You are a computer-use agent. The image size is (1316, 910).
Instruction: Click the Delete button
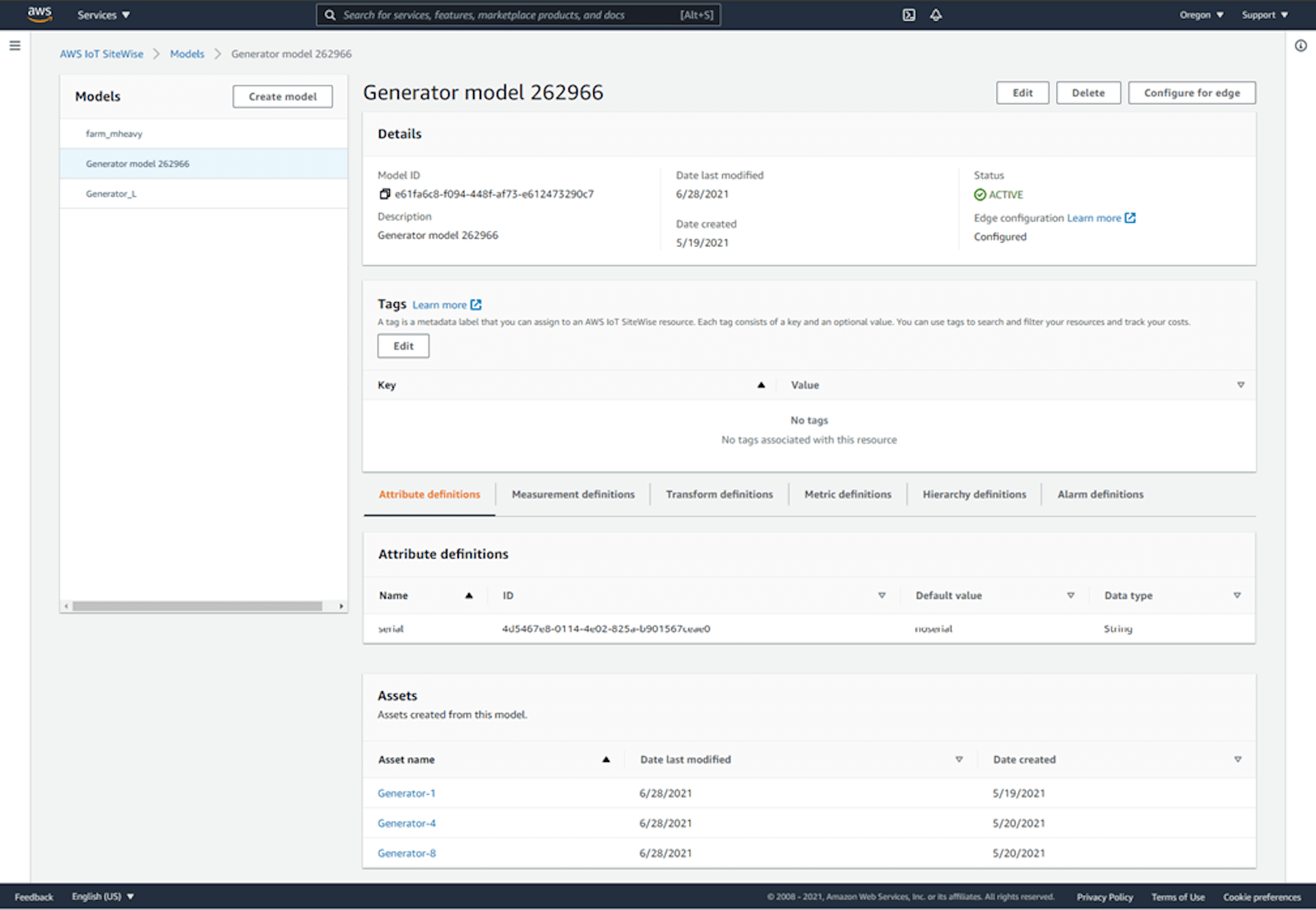point(1088,93)
